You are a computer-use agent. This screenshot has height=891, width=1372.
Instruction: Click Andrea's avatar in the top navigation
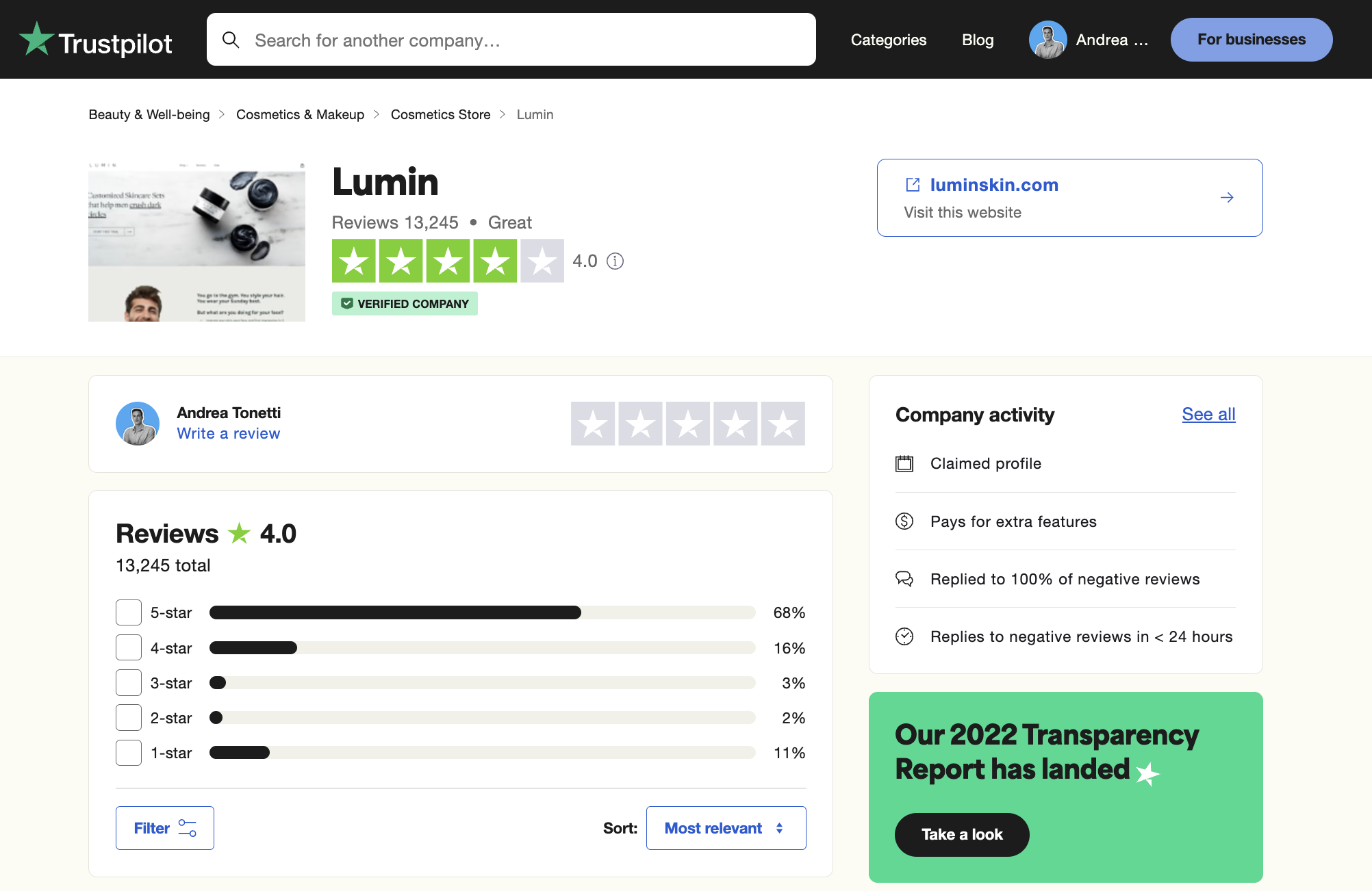pos(1047,40)
